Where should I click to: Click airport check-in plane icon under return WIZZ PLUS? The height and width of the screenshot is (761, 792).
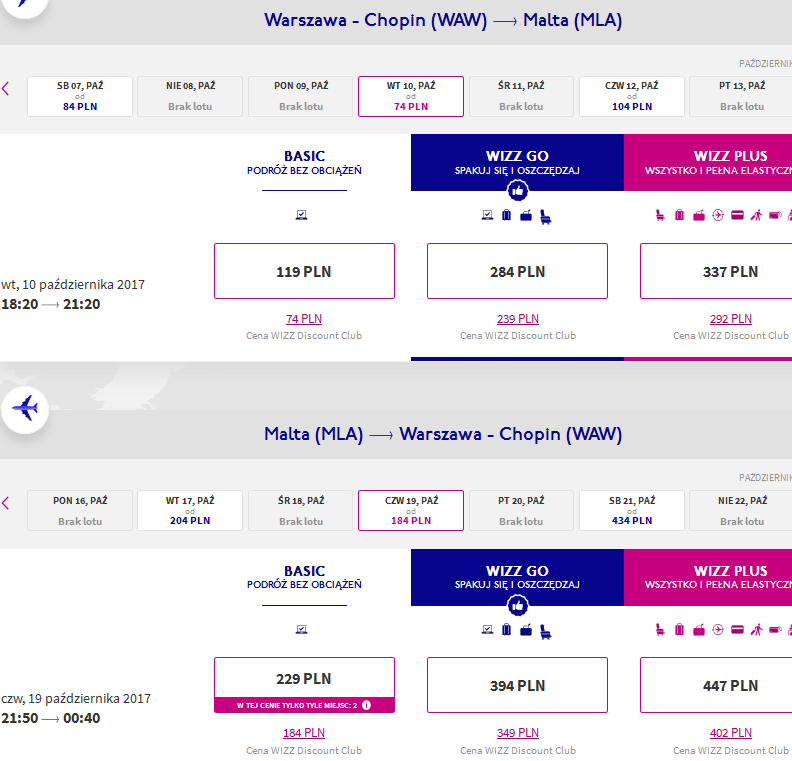click(718, 630)
